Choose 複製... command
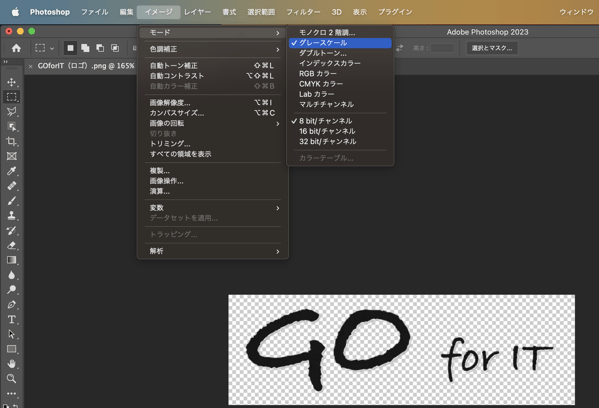599x408 pixels. coord(213,171)
